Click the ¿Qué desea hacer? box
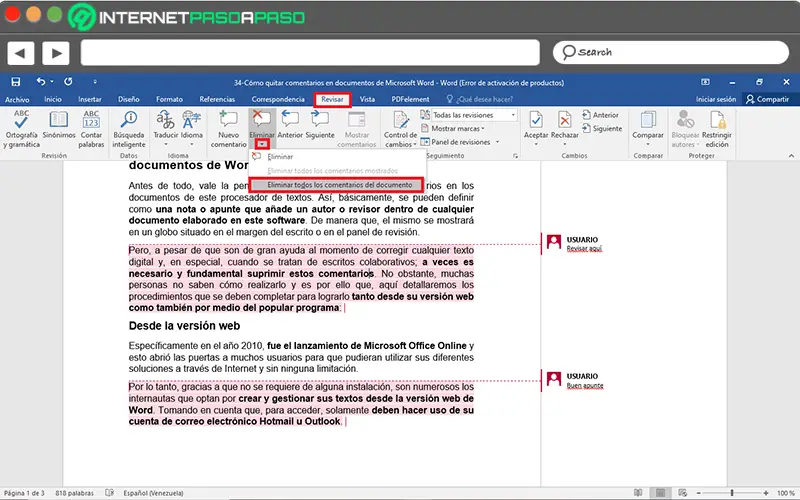This screenshot has width=800, height=500. (480, 99)
